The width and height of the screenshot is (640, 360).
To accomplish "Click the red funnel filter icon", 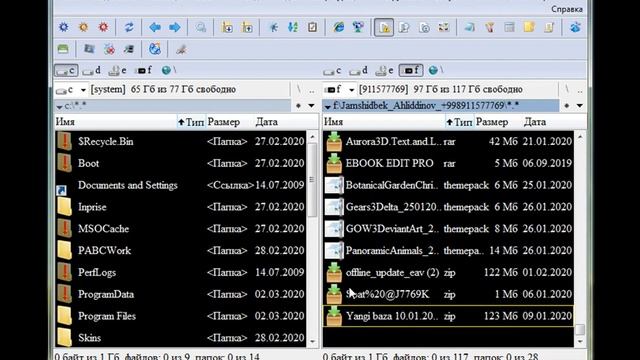I will pyautogui.click(x=490, y=27).
